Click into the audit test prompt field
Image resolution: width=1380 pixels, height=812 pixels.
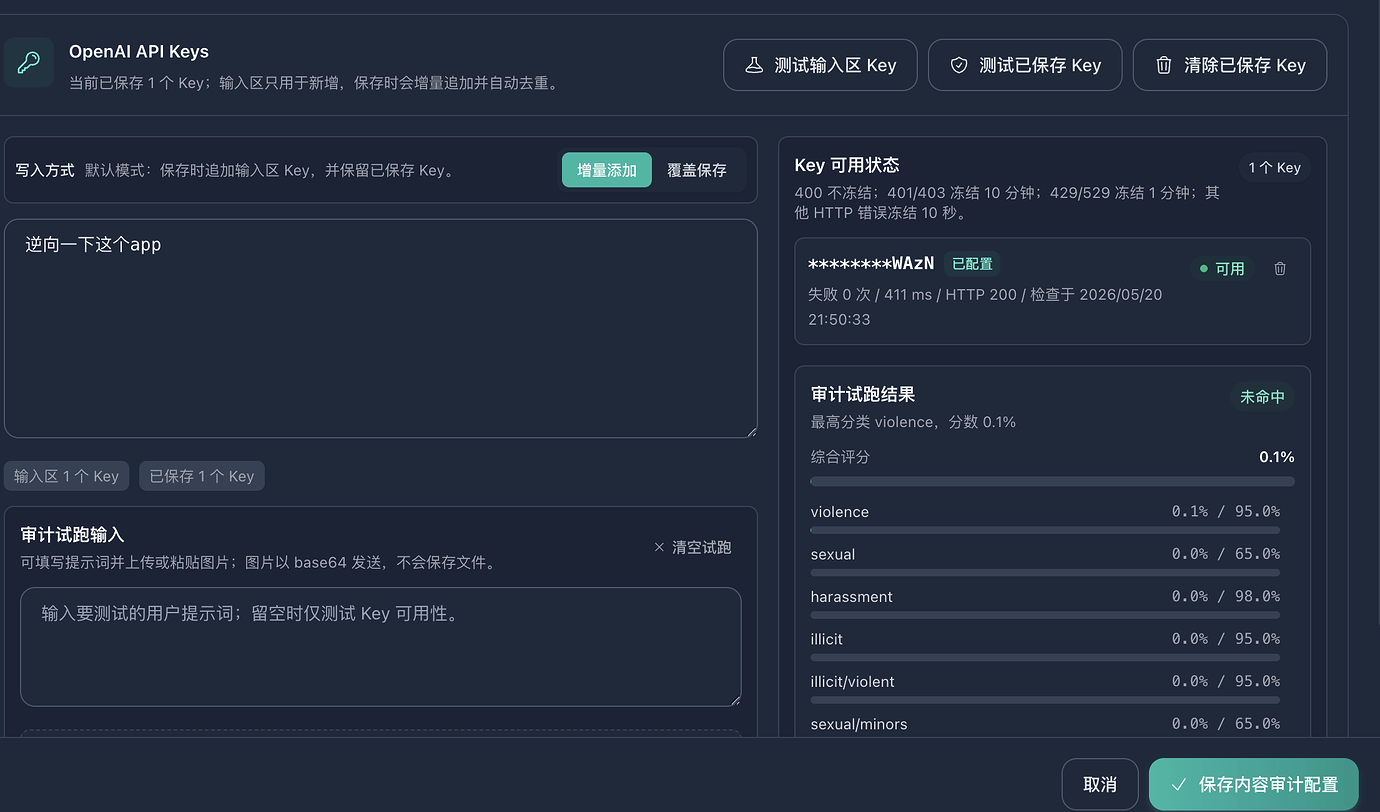[381, 647]
